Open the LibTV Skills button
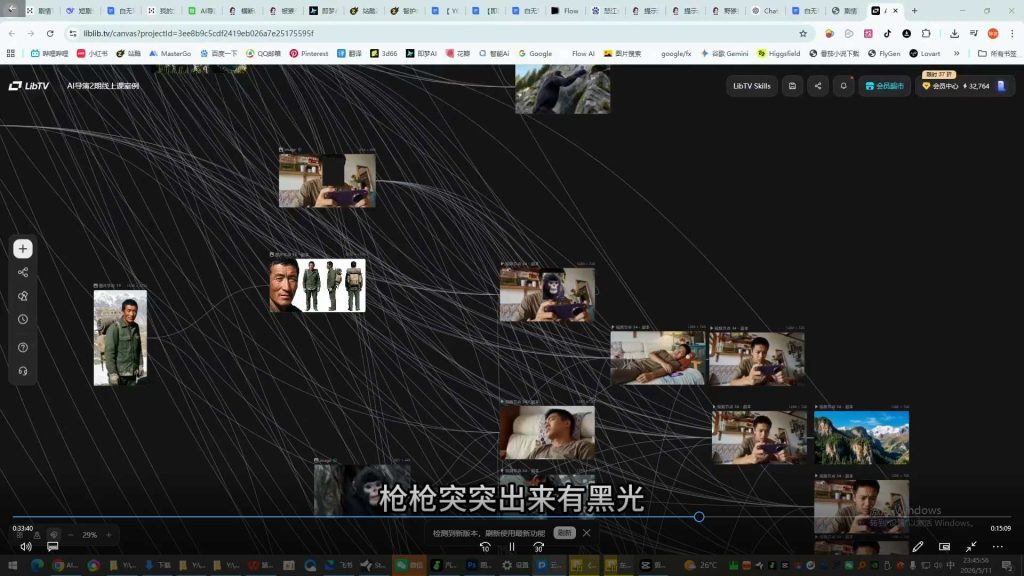 (x=752, y=86)
